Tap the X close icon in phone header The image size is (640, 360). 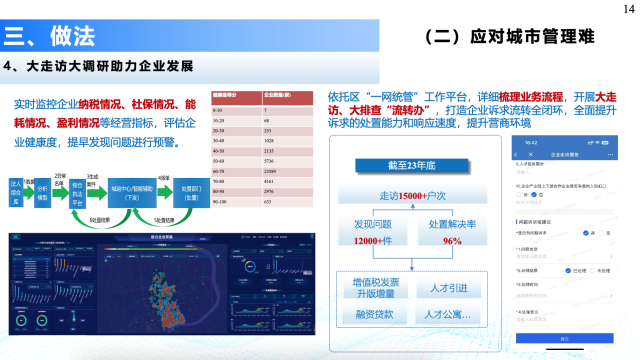(530, 155)
